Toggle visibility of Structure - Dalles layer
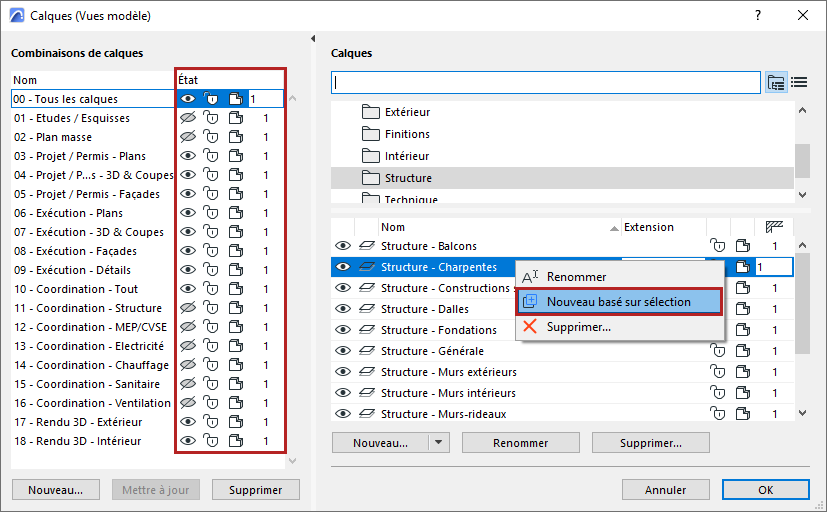The image size is (827, 512). pos(343,309)
